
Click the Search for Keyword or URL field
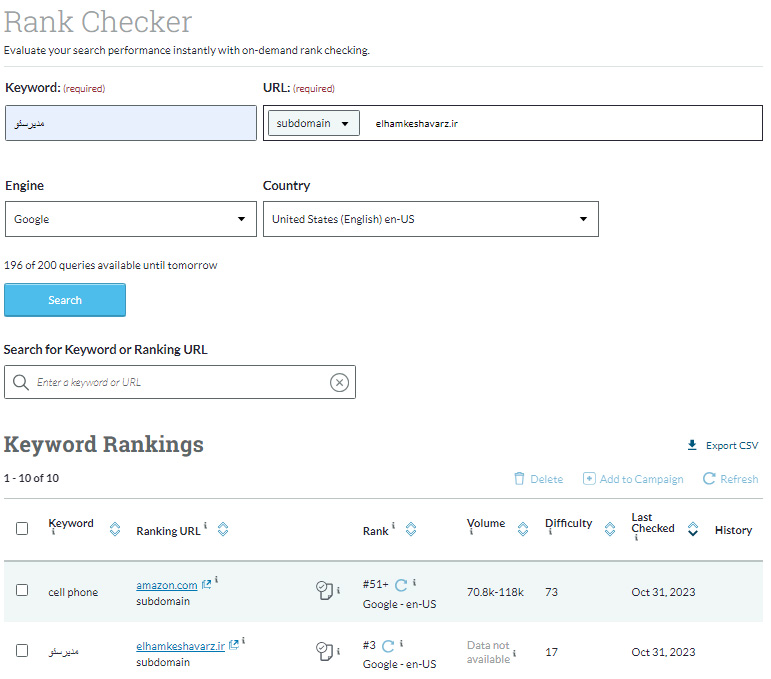point(175,383)
